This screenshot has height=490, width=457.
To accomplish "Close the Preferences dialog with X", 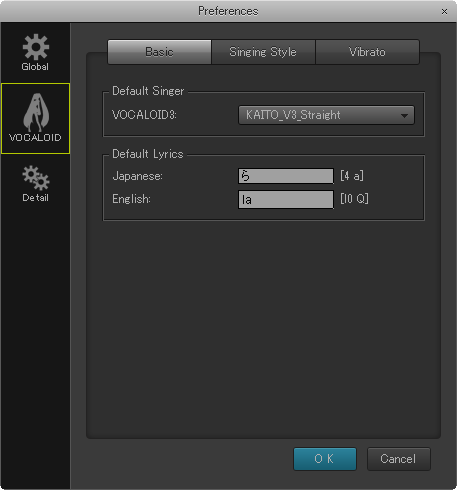I will pos(444,12).
